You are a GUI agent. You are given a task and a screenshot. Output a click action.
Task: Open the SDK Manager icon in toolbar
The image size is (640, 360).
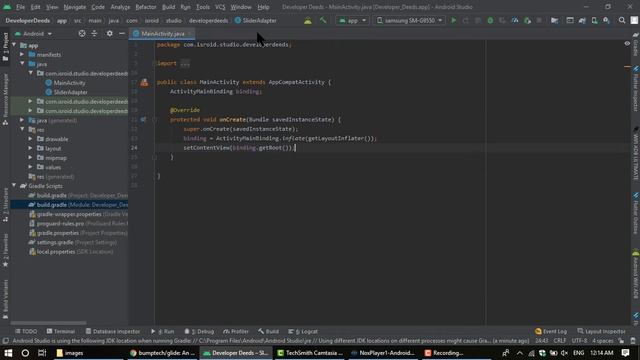click(x=607, y=20)
